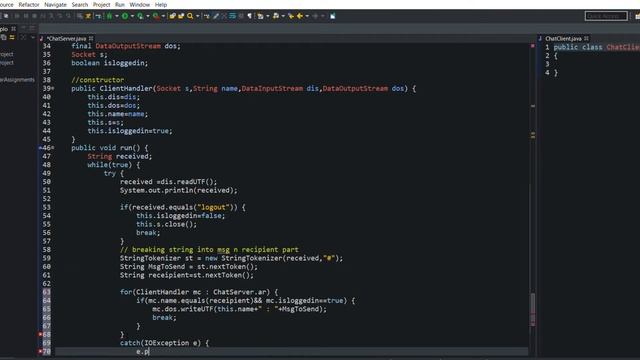
Task: Close the ChatServer.java tab
Action: 91,38
